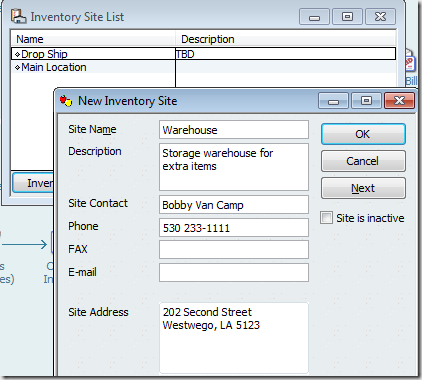This screenshot has width=422, height=380.
Task: Click the Site Address text area
Action: [234, 338]
